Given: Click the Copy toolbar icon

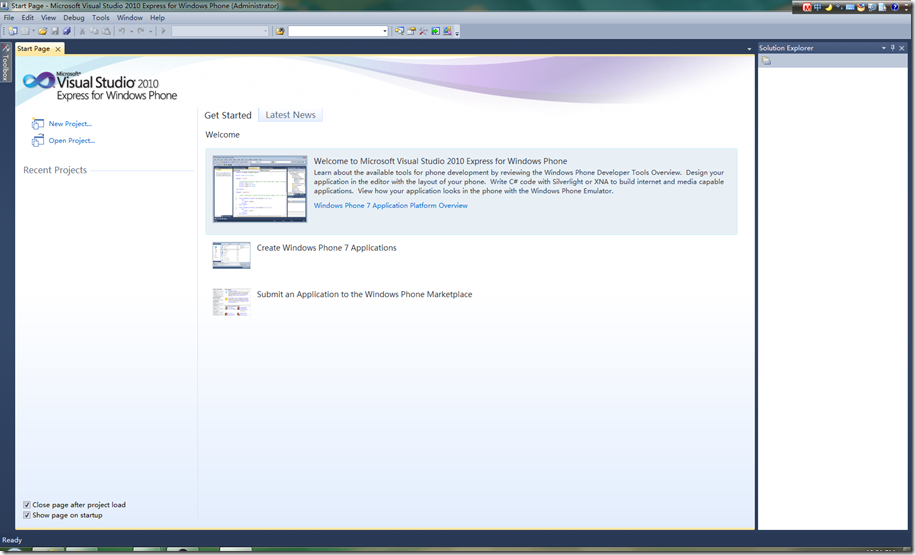Looking at the screenshot, I should pyautogui.click(x=94, y=31).
